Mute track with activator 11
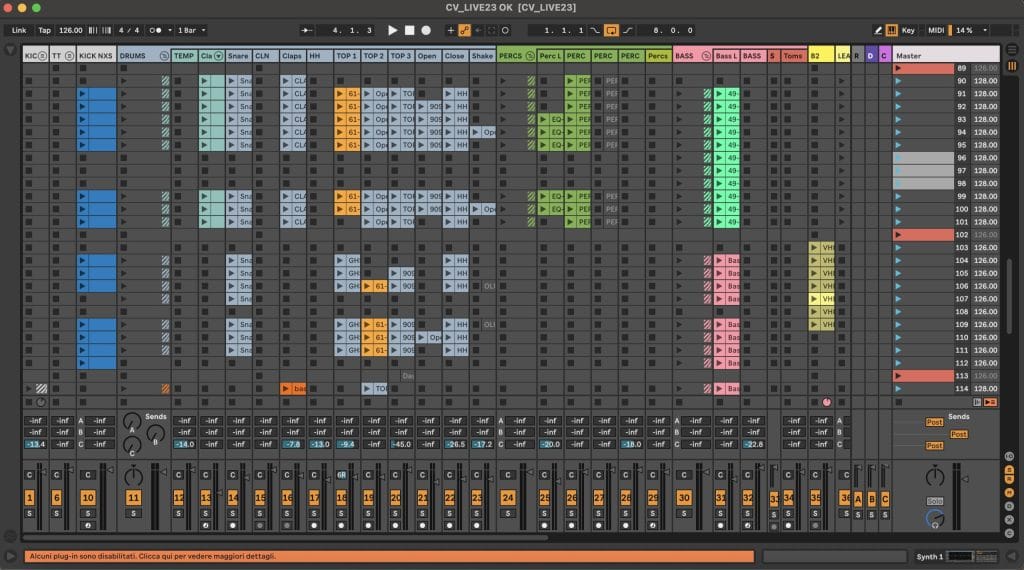Screen dimensions: 1024x570 (133, 498)
